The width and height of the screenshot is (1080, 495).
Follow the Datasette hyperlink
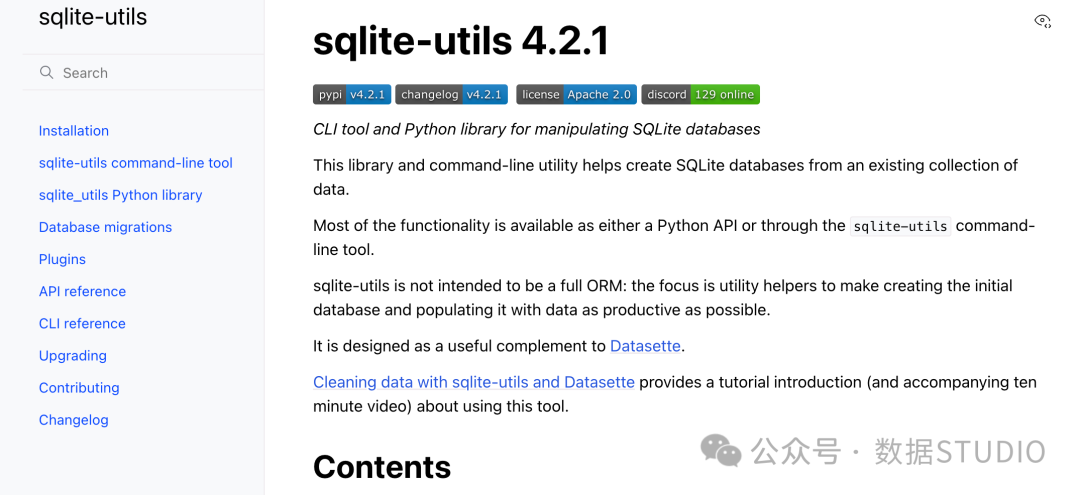coord(645,346)
